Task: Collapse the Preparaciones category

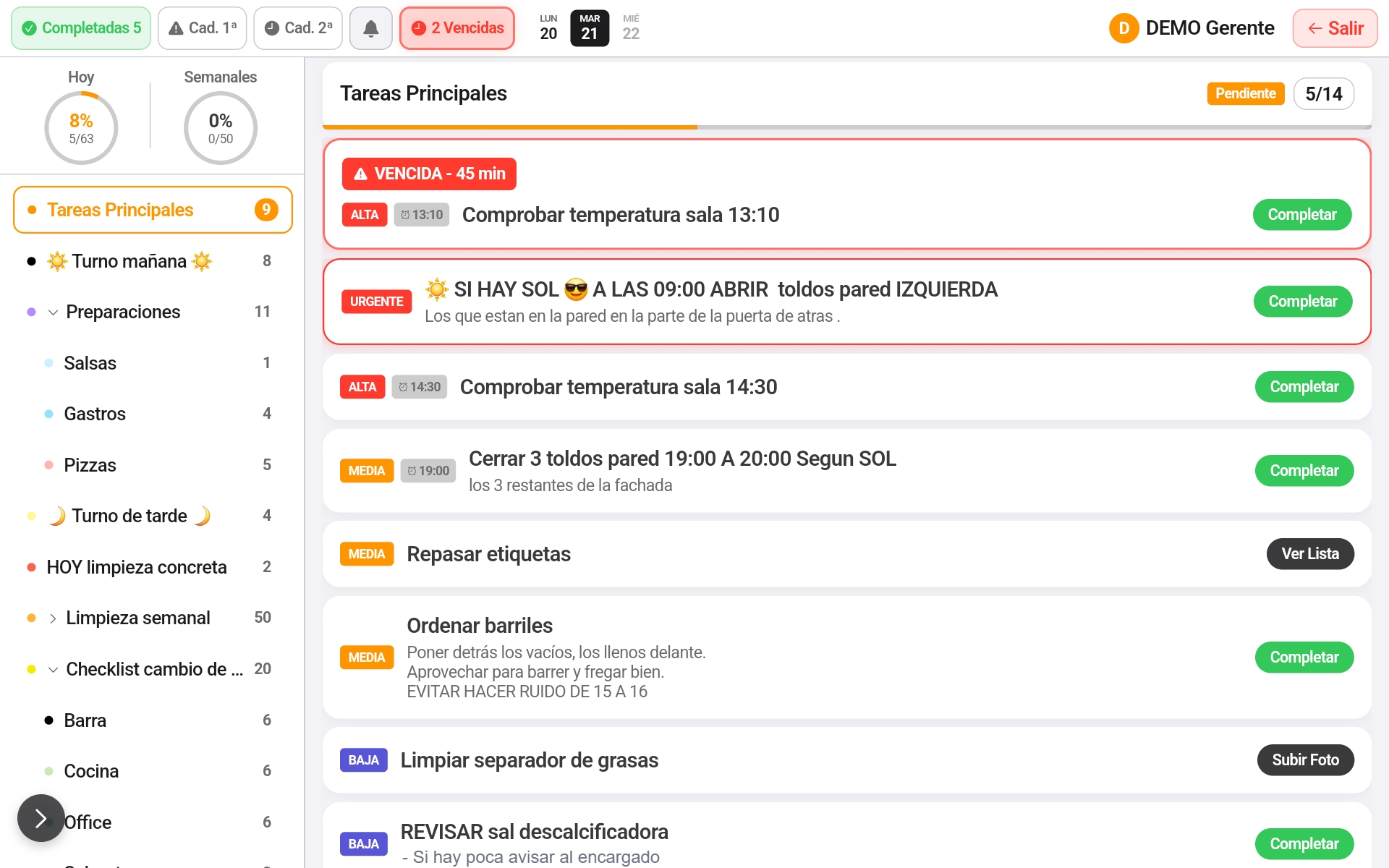Action: [x=53, y=312]
